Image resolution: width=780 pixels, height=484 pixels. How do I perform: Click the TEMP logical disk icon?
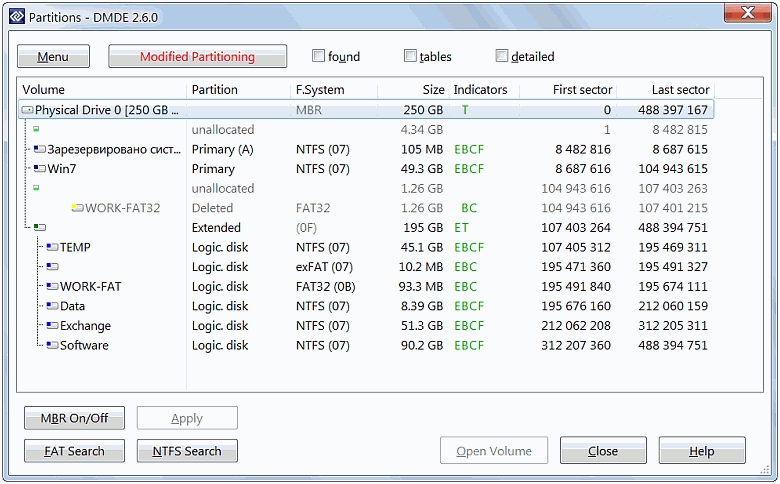coord(51,247)
